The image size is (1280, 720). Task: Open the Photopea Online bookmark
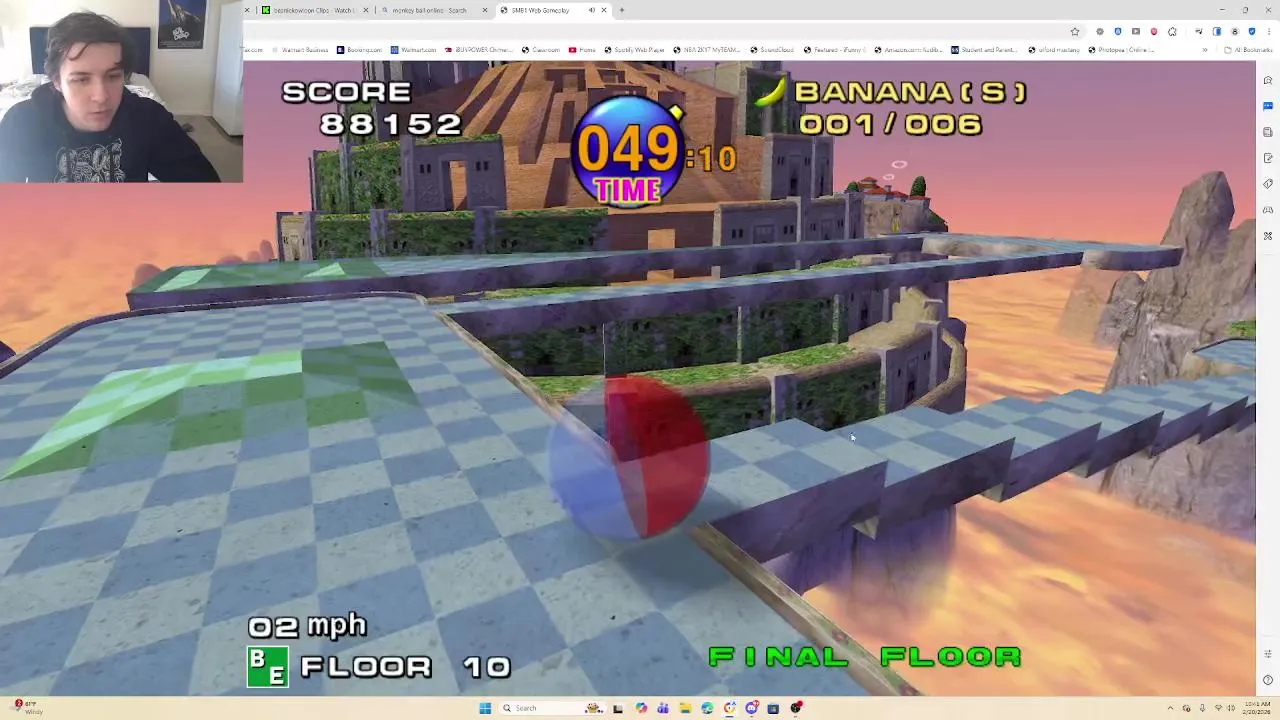1122,50
